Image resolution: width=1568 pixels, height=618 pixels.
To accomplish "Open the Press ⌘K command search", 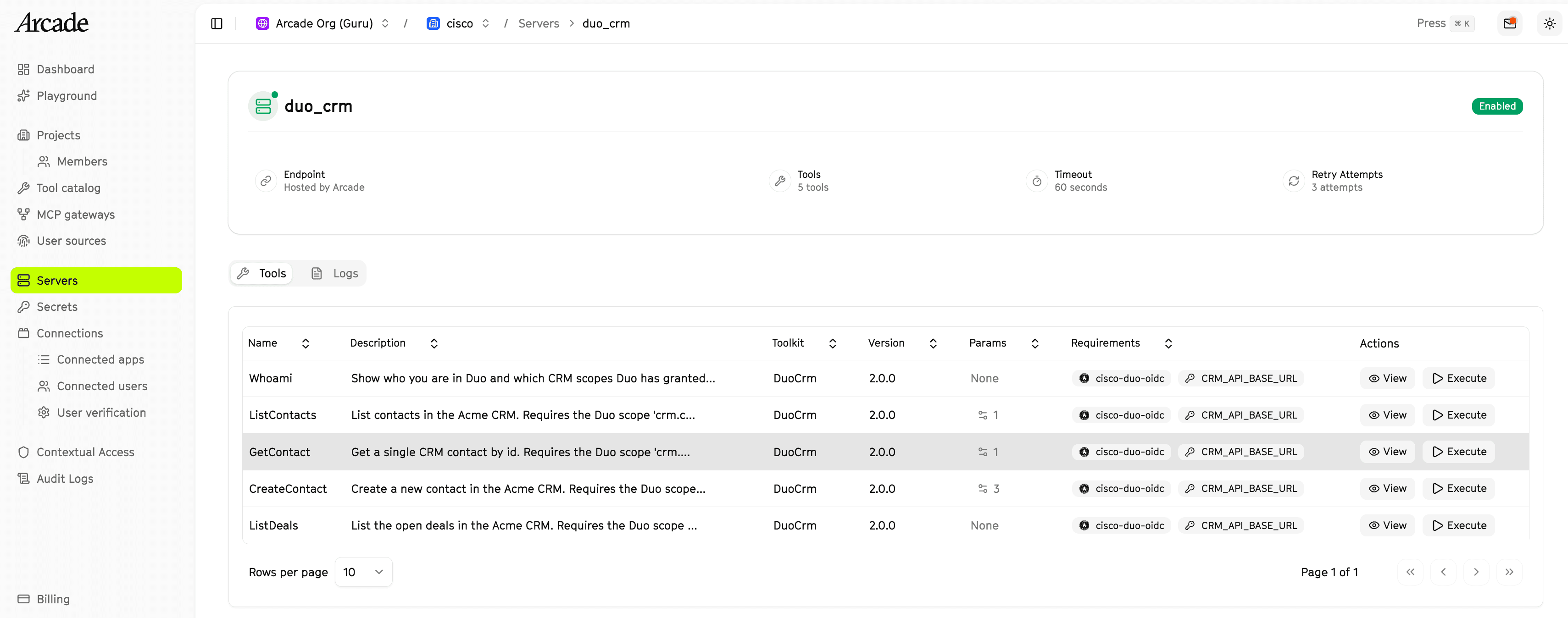I will 1445,23.
